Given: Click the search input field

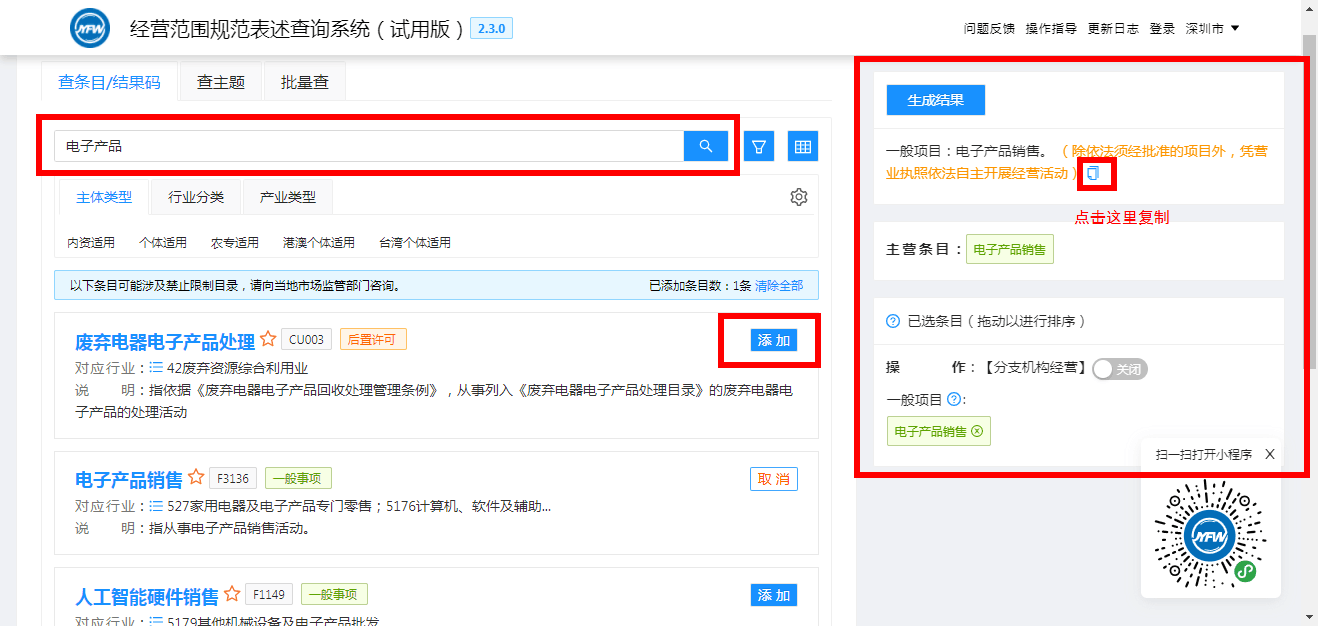Looking at the screenshot, I should tap(368, 146).
